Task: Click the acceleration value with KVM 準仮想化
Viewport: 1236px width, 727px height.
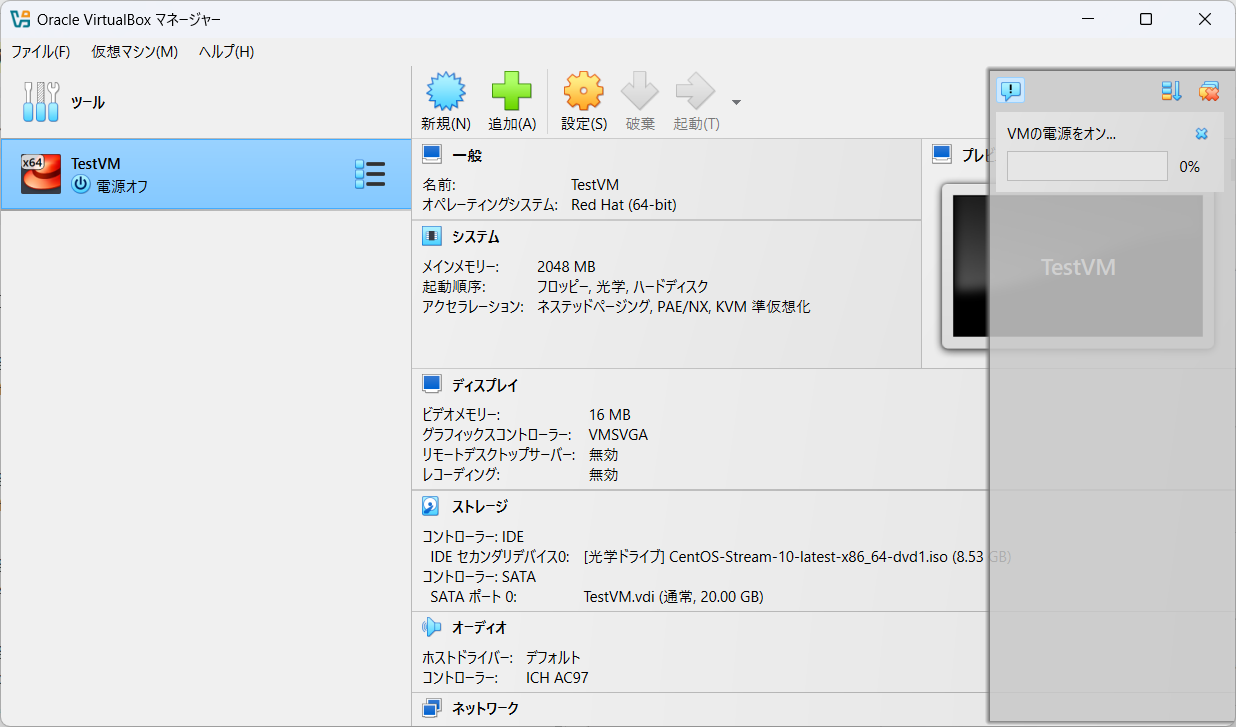Action: pos(674,307)
